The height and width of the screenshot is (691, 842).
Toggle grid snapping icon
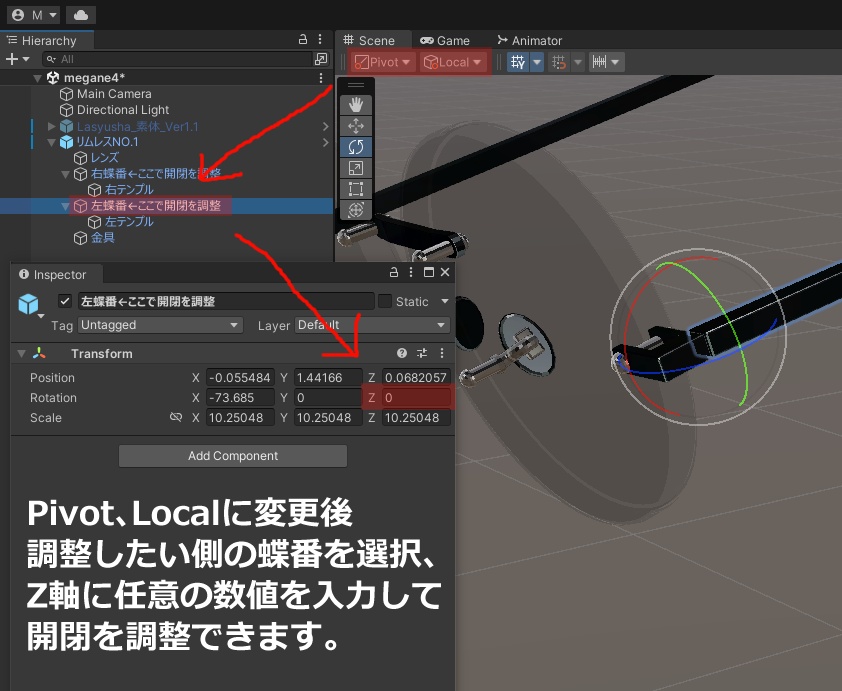[559, 62]
